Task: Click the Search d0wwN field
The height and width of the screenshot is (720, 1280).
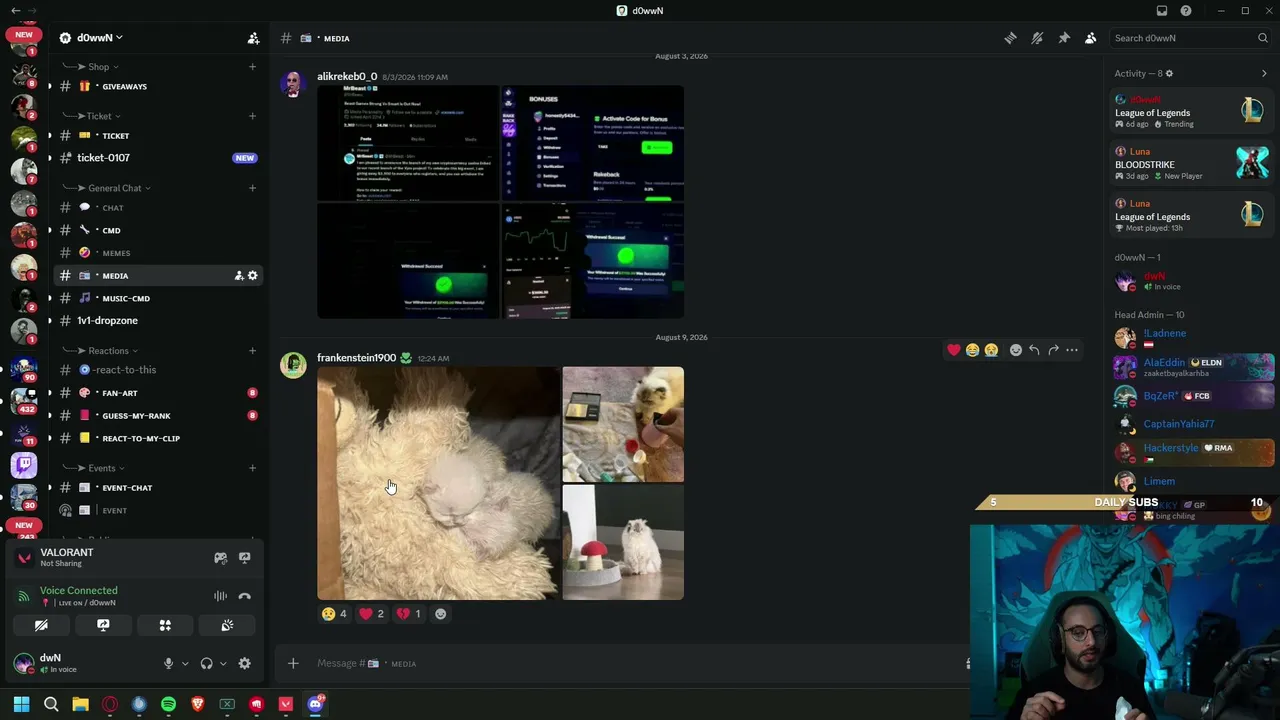Action: click(x=1190, y=38)
